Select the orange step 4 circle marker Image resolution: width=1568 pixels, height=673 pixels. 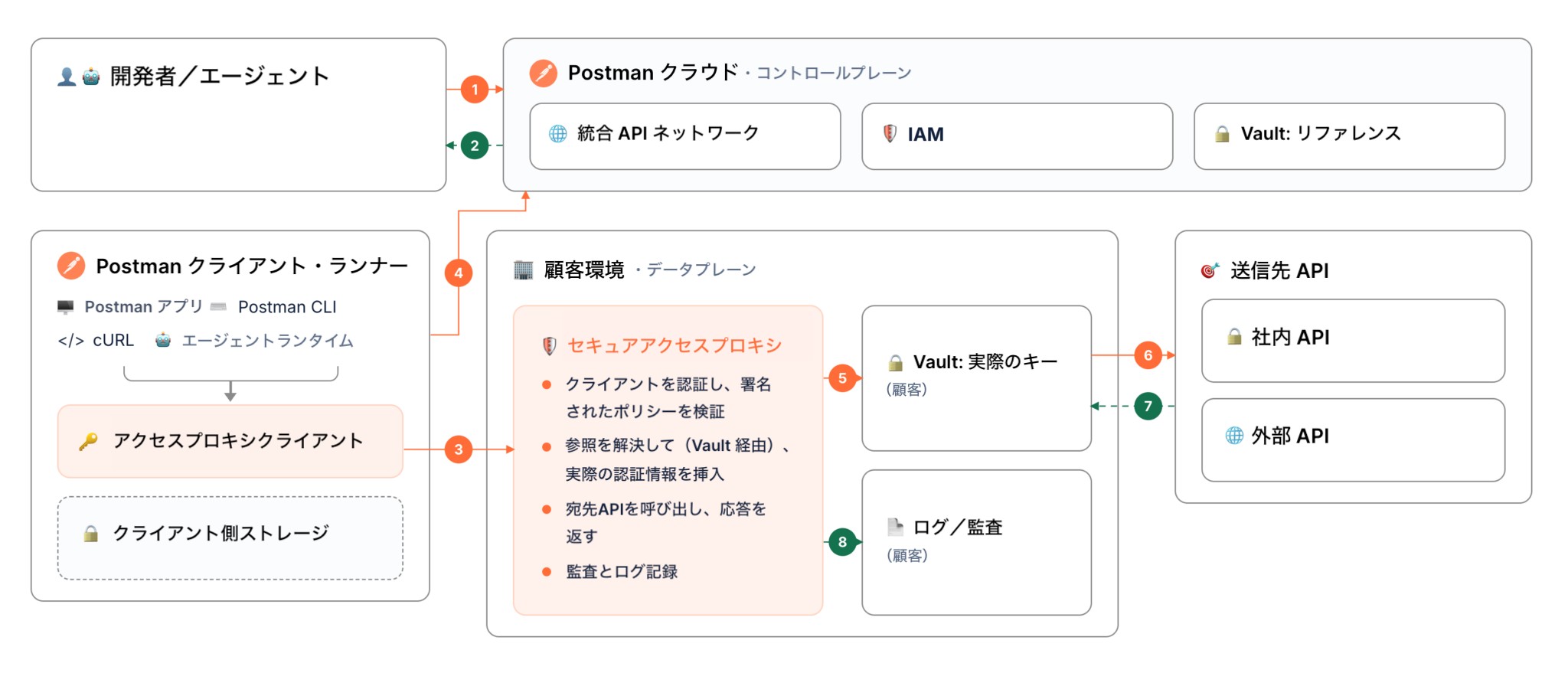459,273
